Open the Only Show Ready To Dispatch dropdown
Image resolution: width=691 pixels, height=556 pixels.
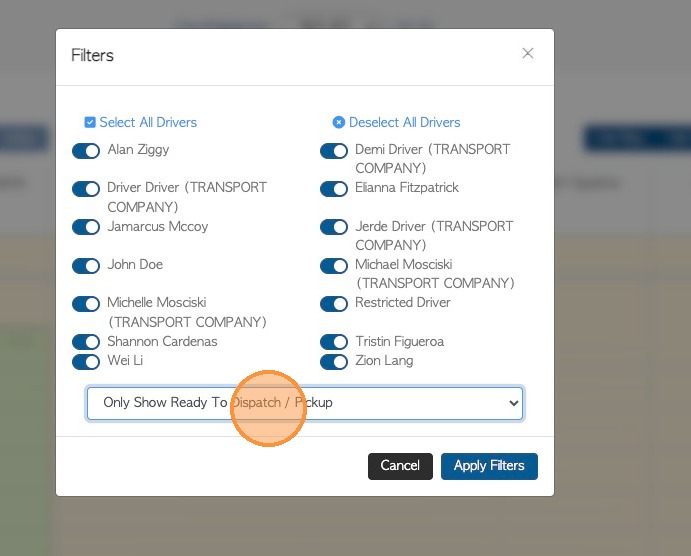304,403
